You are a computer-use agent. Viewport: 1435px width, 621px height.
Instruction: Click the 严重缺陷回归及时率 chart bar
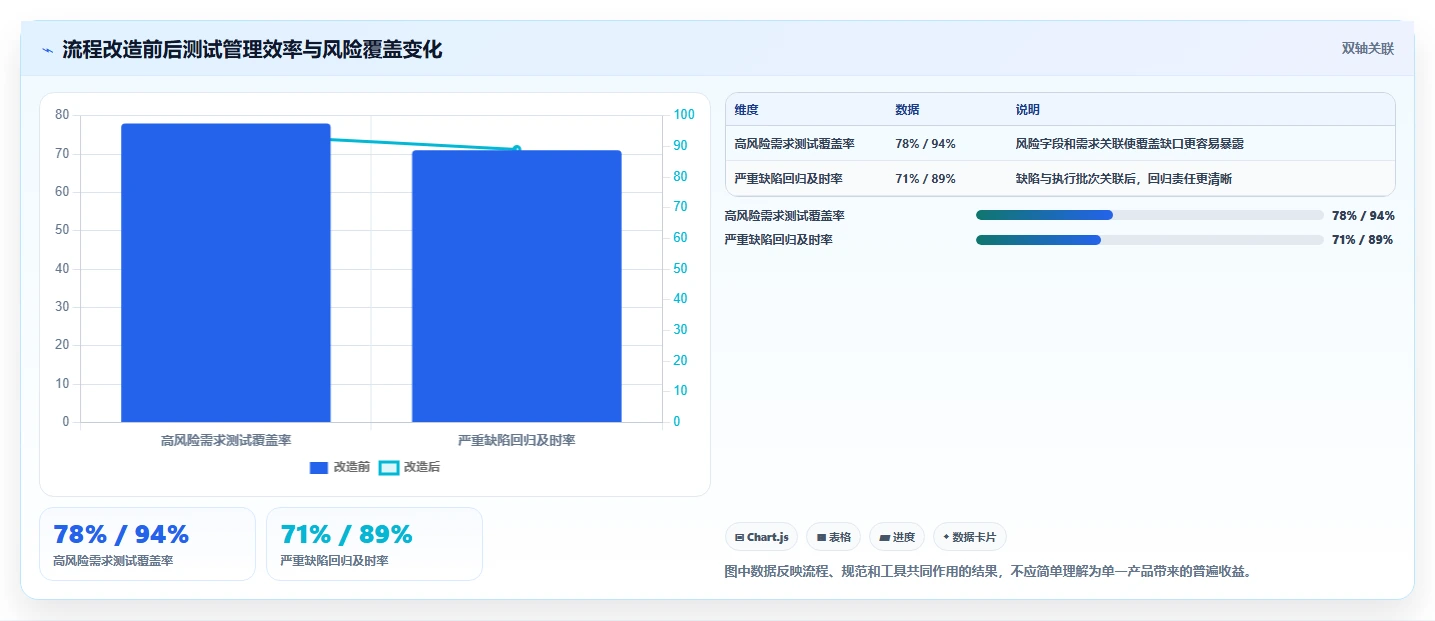click(517, 286)
